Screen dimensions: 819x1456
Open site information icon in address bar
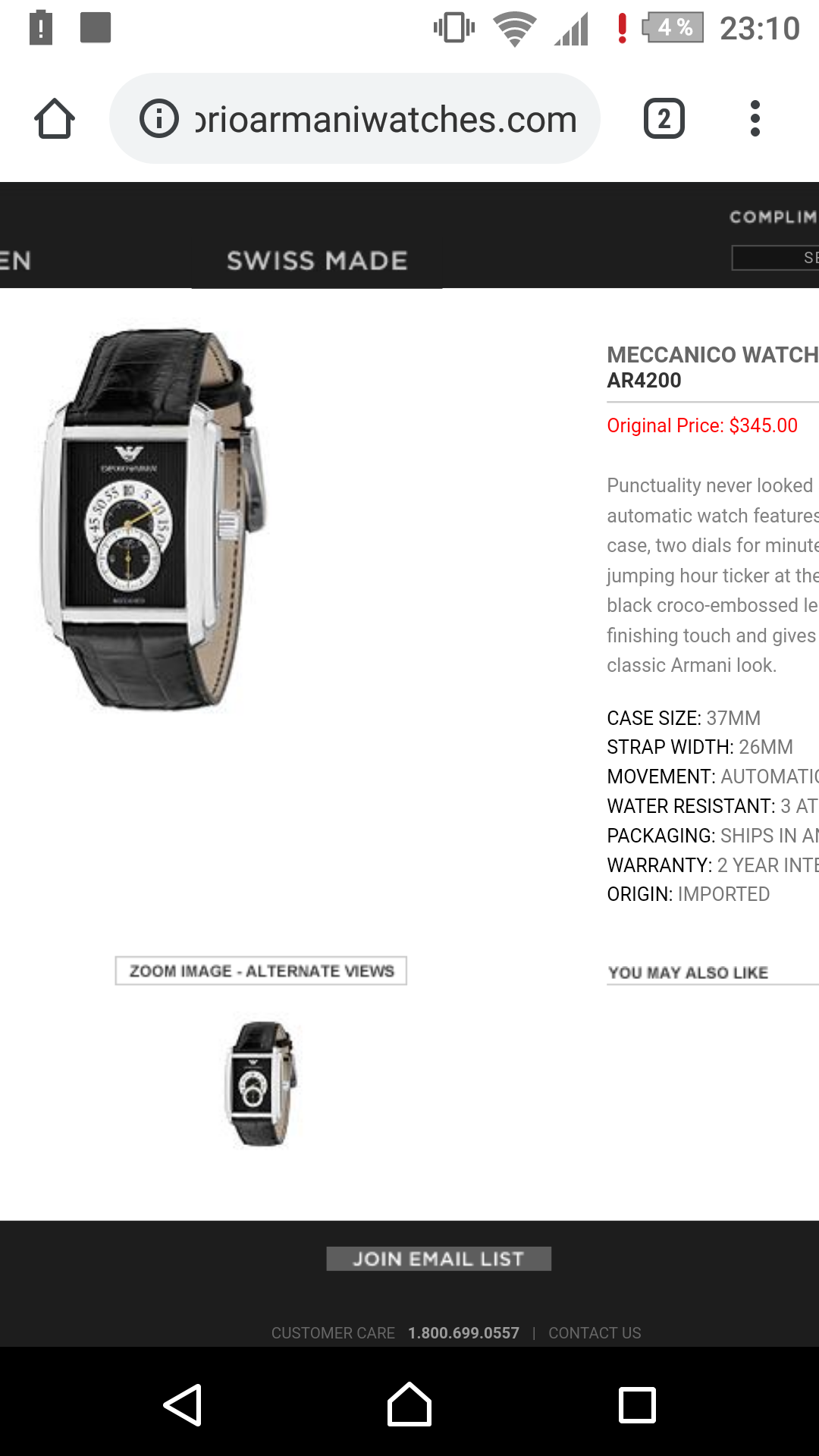tap(159, 119)
